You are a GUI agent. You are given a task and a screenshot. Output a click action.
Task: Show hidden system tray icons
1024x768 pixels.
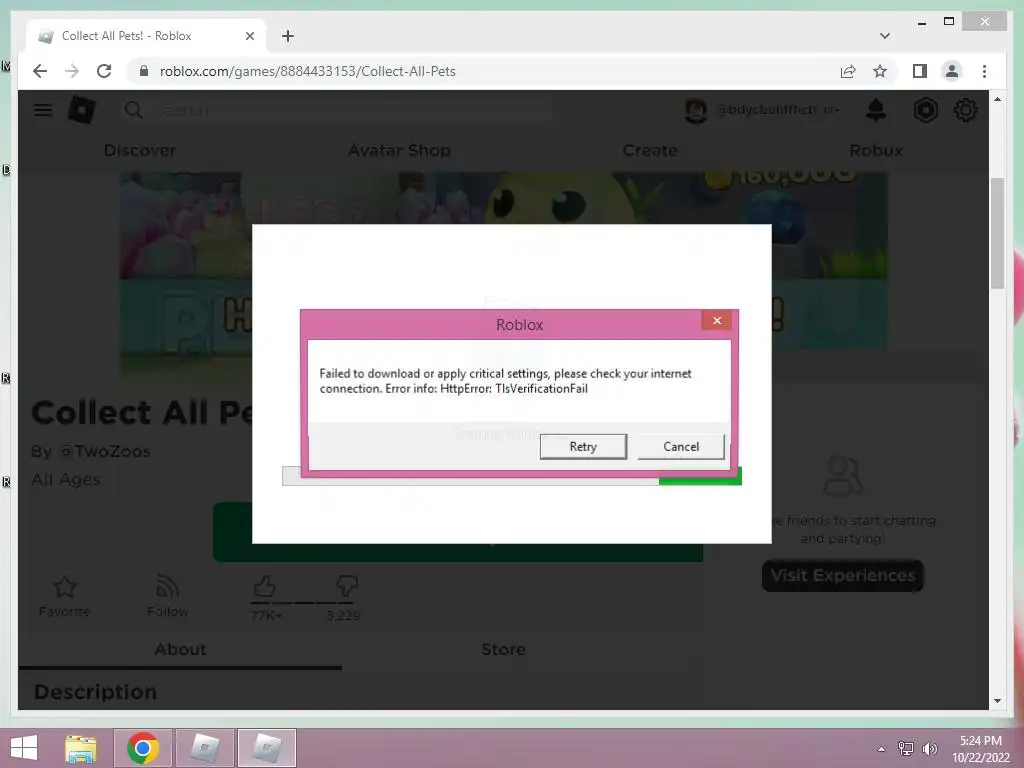coord(881,749)
